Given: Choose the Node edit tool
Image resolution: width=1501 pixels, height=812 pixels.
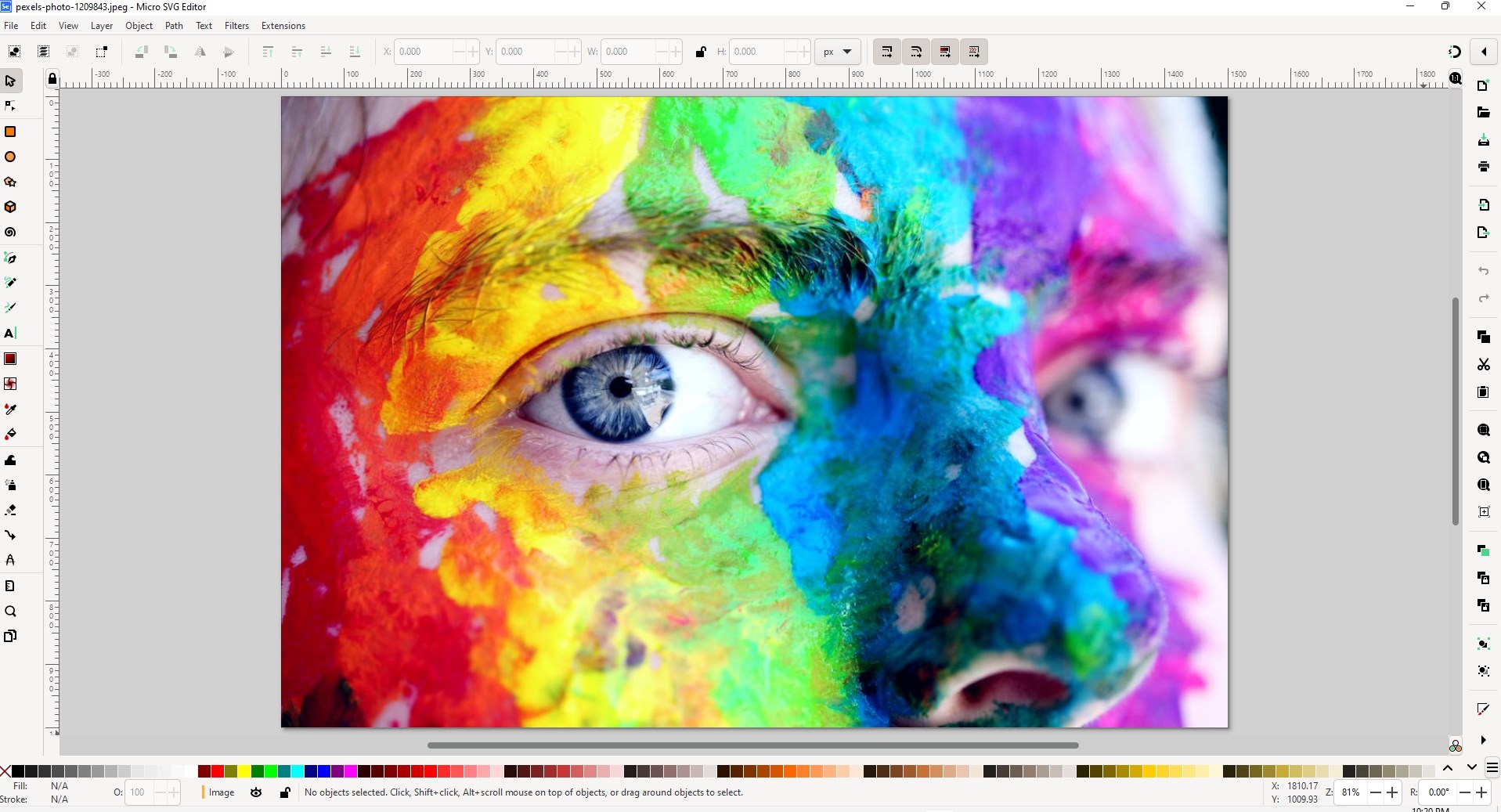Looking at the screenshot, I should click(x=10, y=106).
